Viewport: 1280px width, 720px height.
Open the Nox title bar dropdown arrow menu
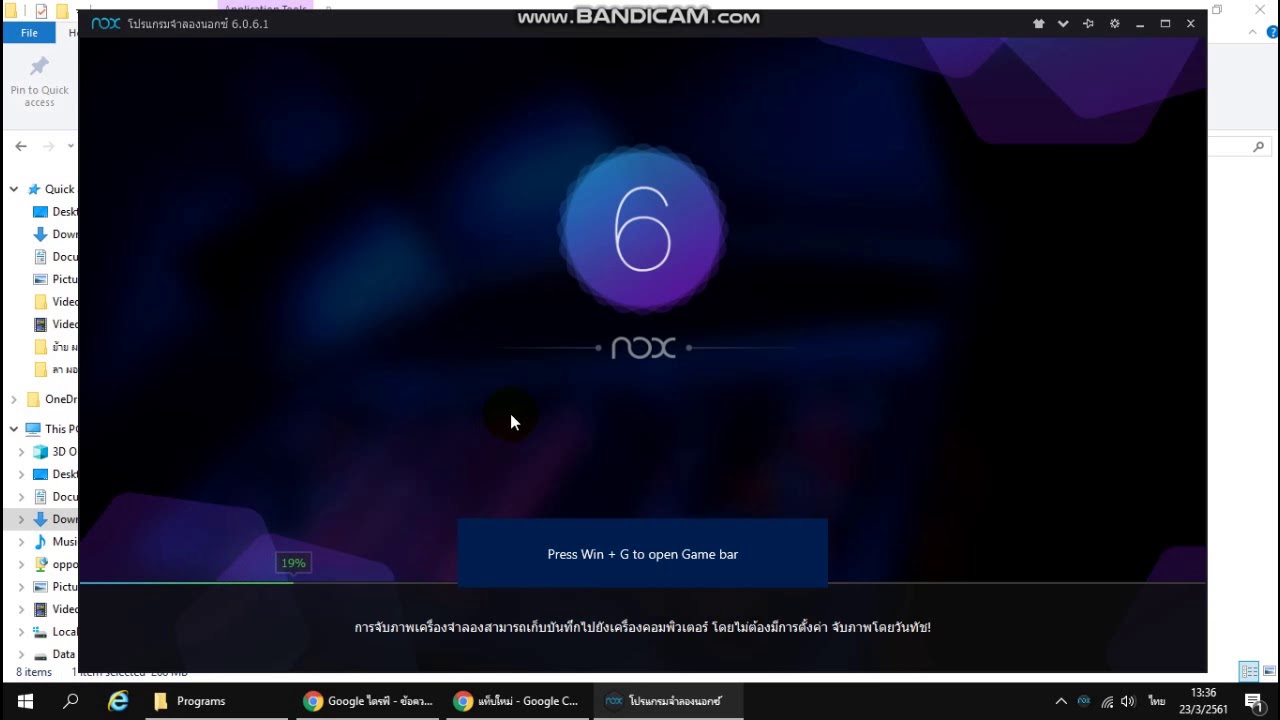coord(1063,24)
